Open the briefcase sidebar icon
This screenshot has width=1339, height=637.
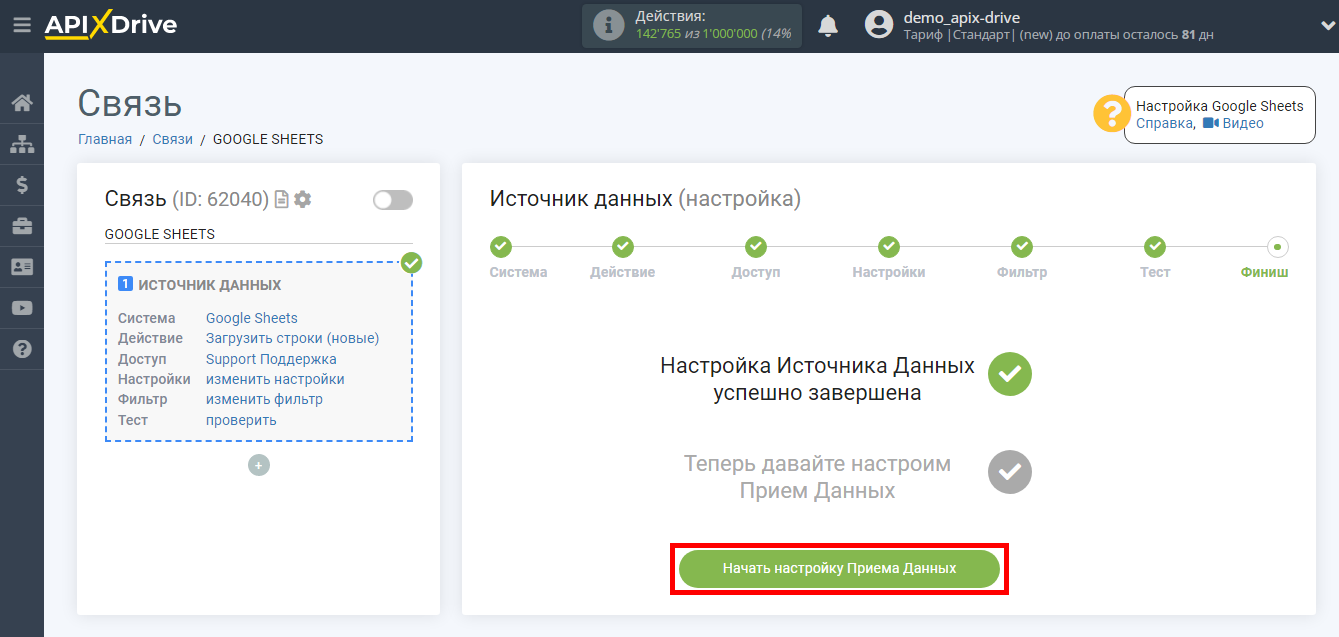tap(22, 226)
